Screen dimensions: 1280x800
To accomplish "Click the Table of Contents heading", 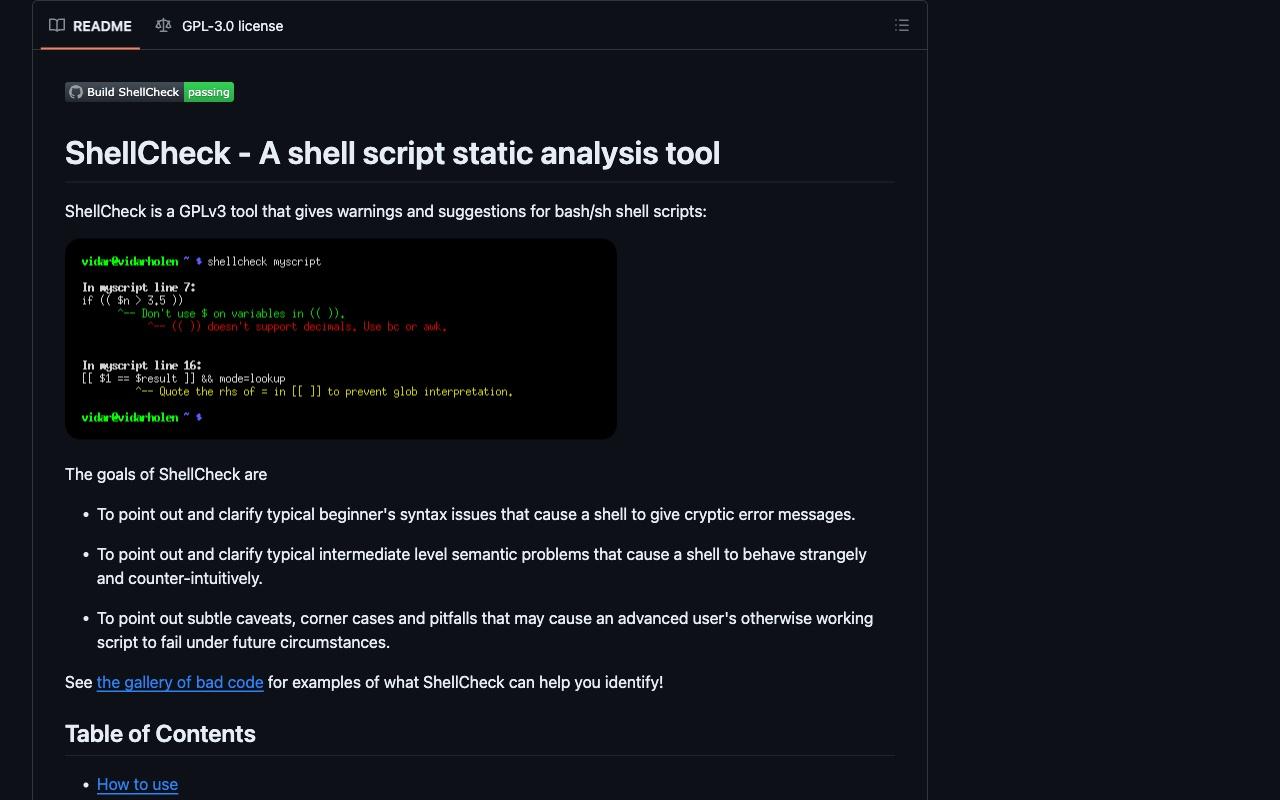I will 160,734.
